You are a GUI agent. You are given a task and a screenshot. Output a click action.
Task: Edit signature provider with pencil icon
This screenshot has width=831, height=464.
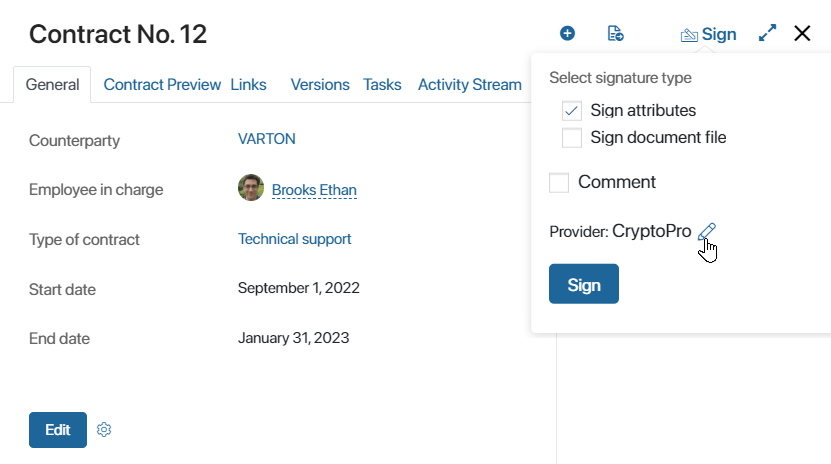point(706,231)
